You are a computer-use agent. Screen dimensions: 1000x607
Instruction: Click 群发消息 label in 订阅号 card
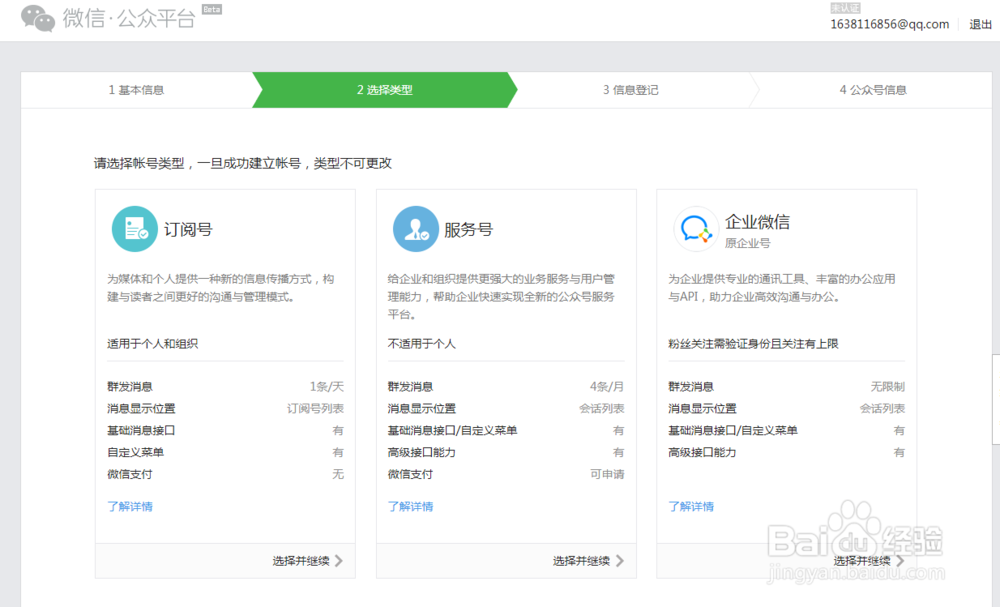tap(130, 386)
